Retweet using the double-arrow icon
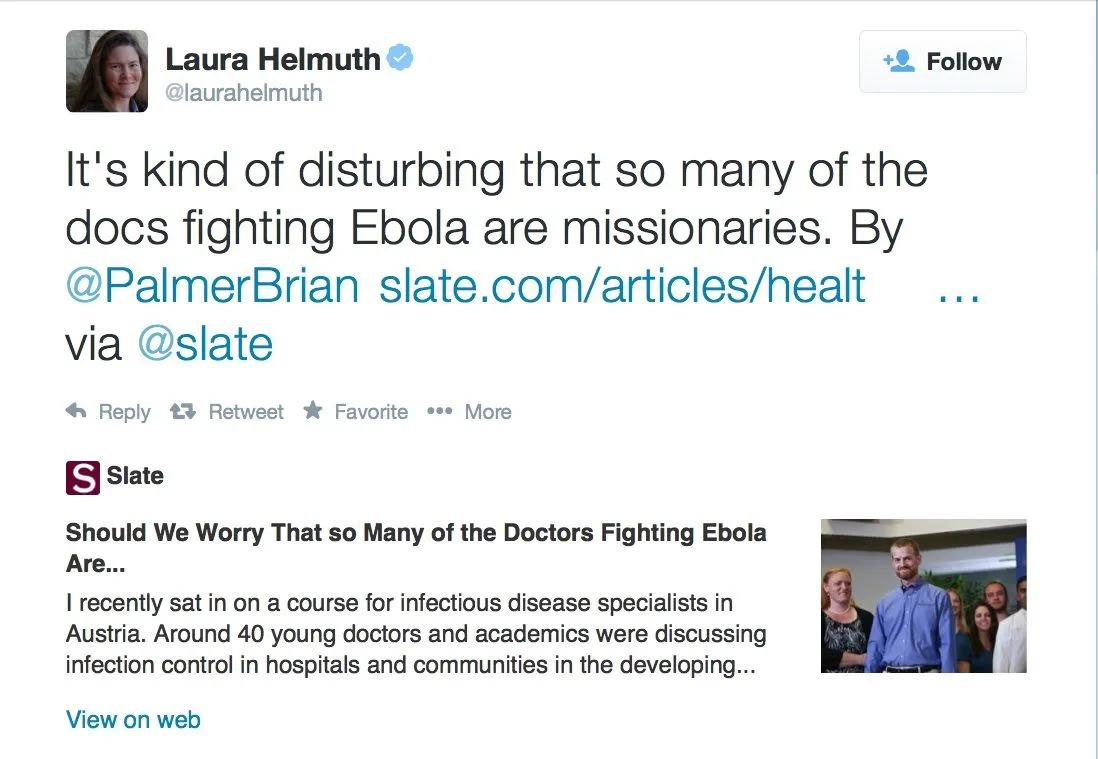1098x759 pixels. tap(183, 412)
